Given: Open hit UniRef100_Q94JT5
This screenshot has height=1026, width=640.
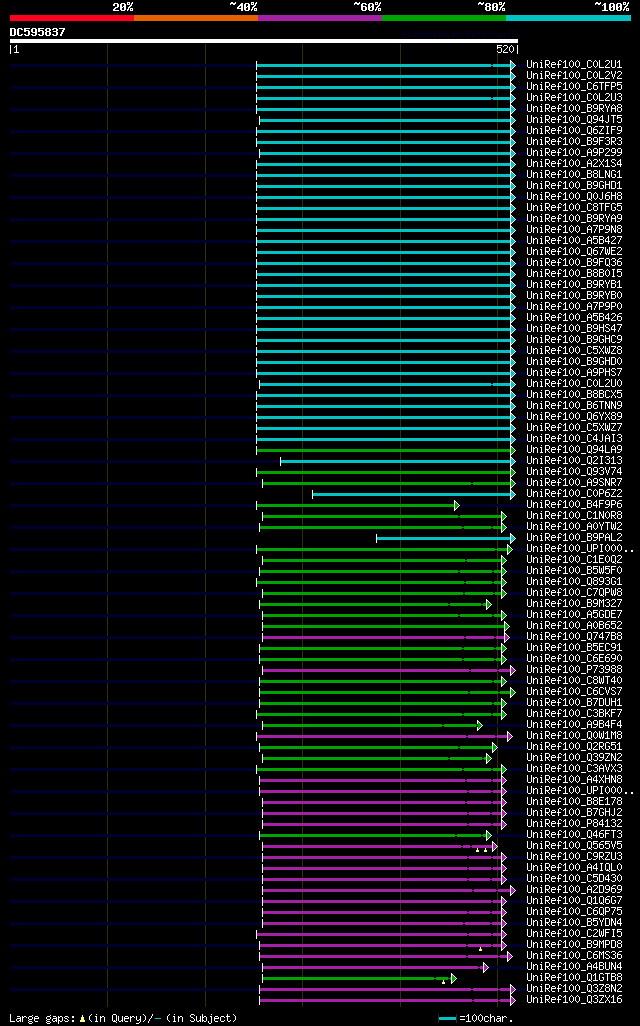Looking at the screenshot, I should point(574,120).
